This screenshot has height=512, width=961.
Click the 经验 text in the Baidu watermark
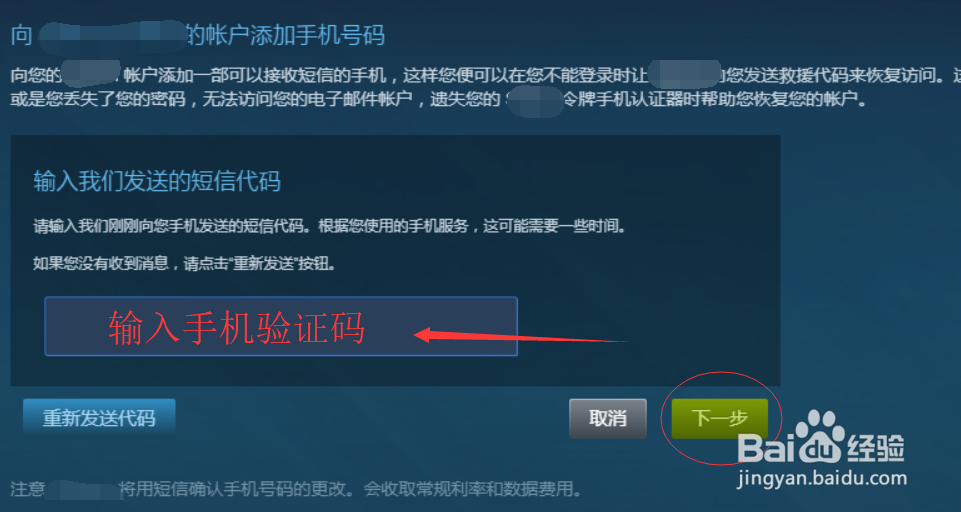tap(875, 448)
